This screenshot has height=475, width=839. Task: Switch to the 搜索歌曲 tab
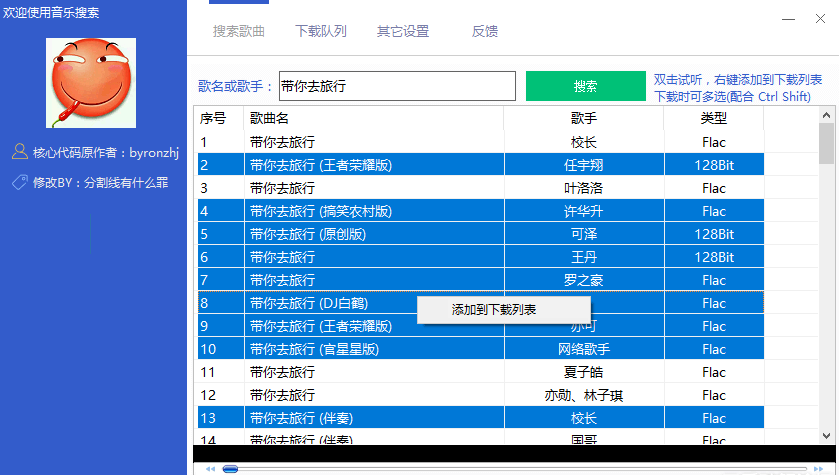coord(239,31)
